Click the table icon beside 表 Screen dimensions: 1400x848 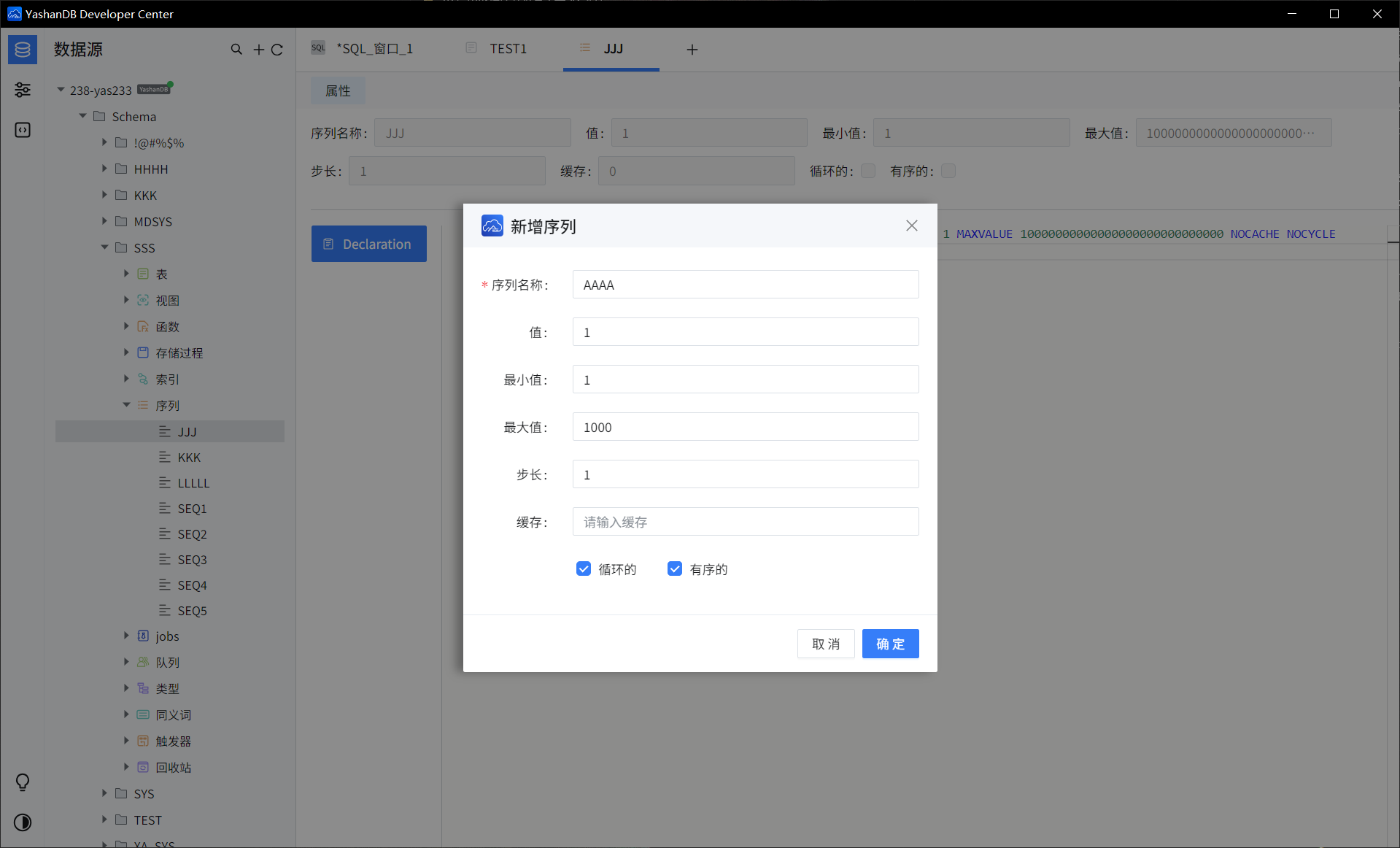(143, 274)
